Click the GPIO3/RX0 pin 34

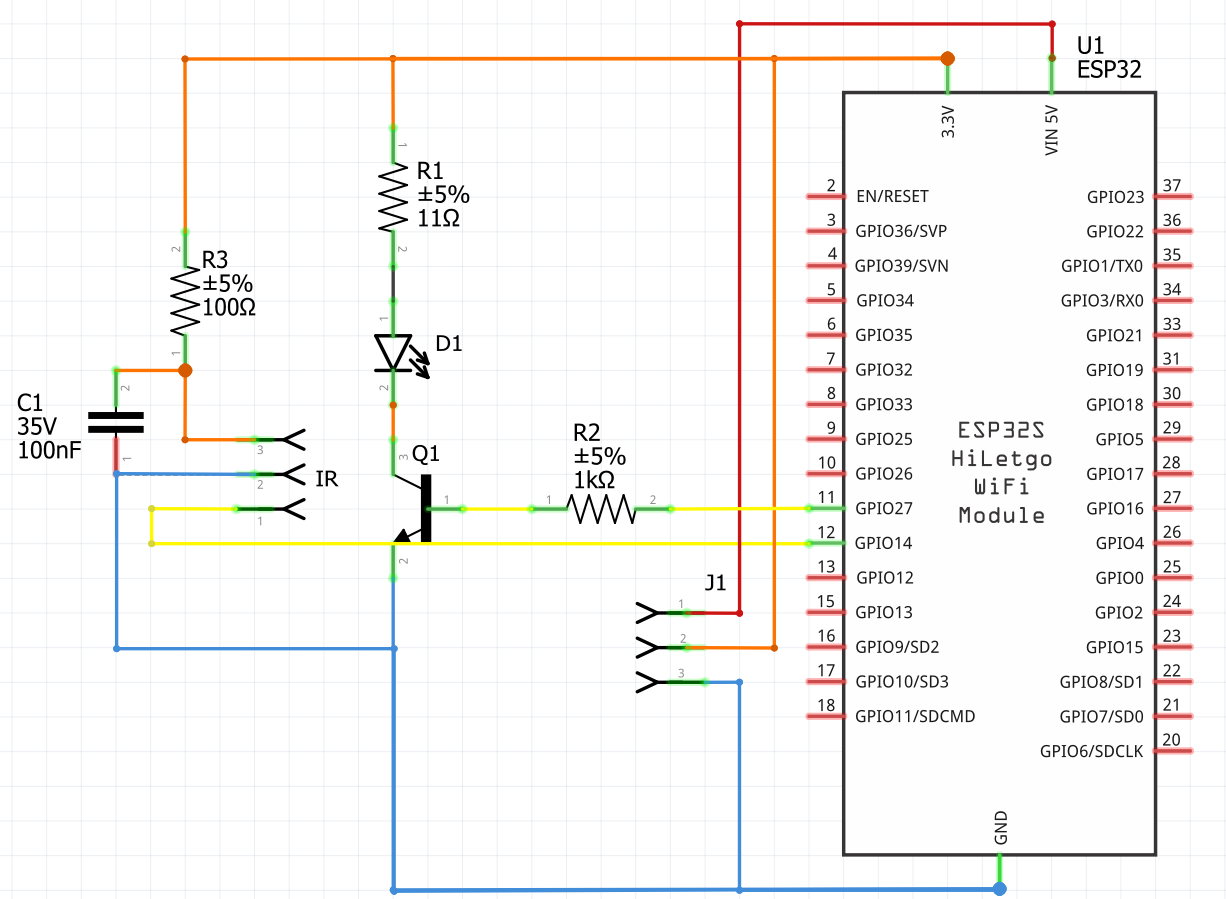tap(1174, 300)
